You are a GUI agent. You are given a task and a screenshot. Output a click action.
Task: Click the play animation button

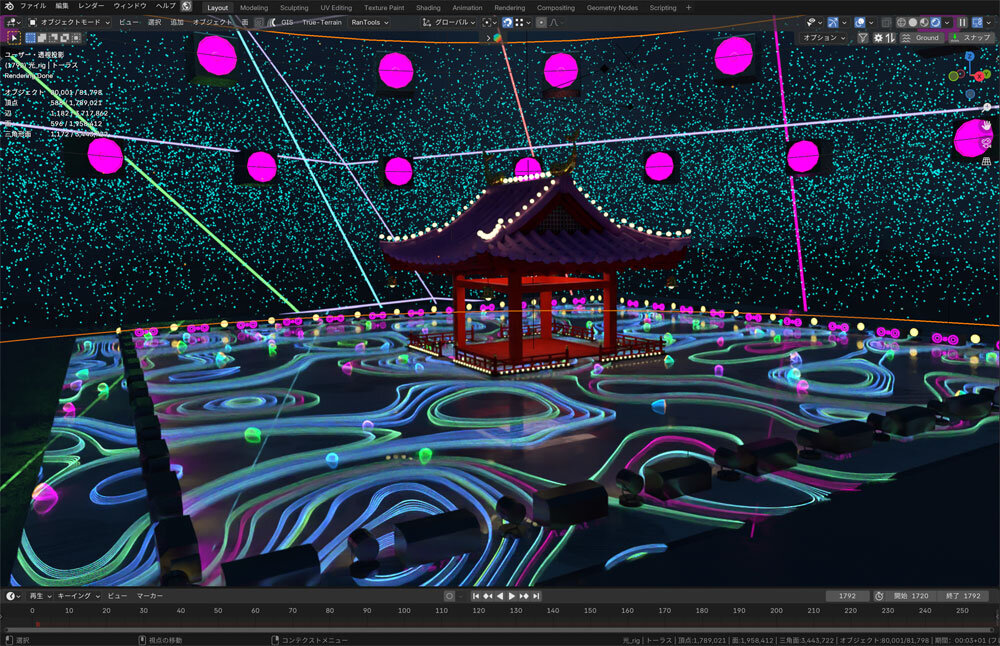pos(512,596)
